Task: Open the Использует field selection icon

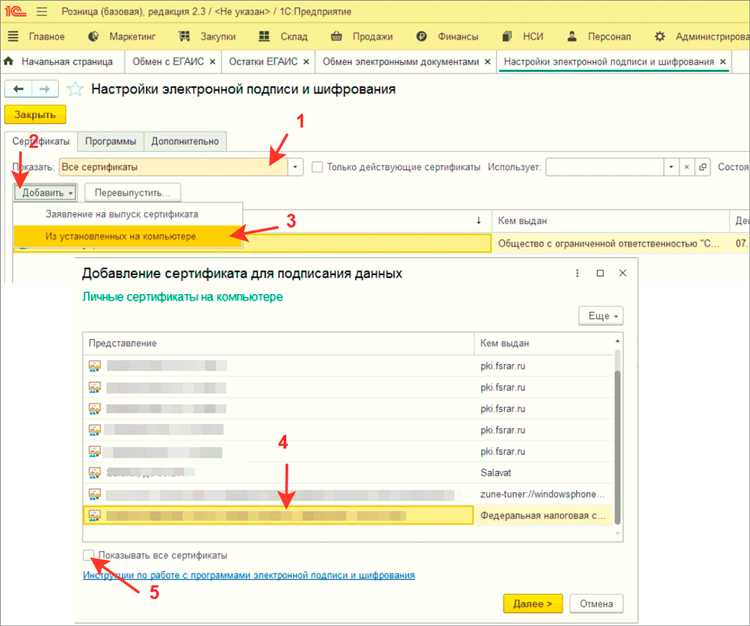Action: [x=702, y=167]
